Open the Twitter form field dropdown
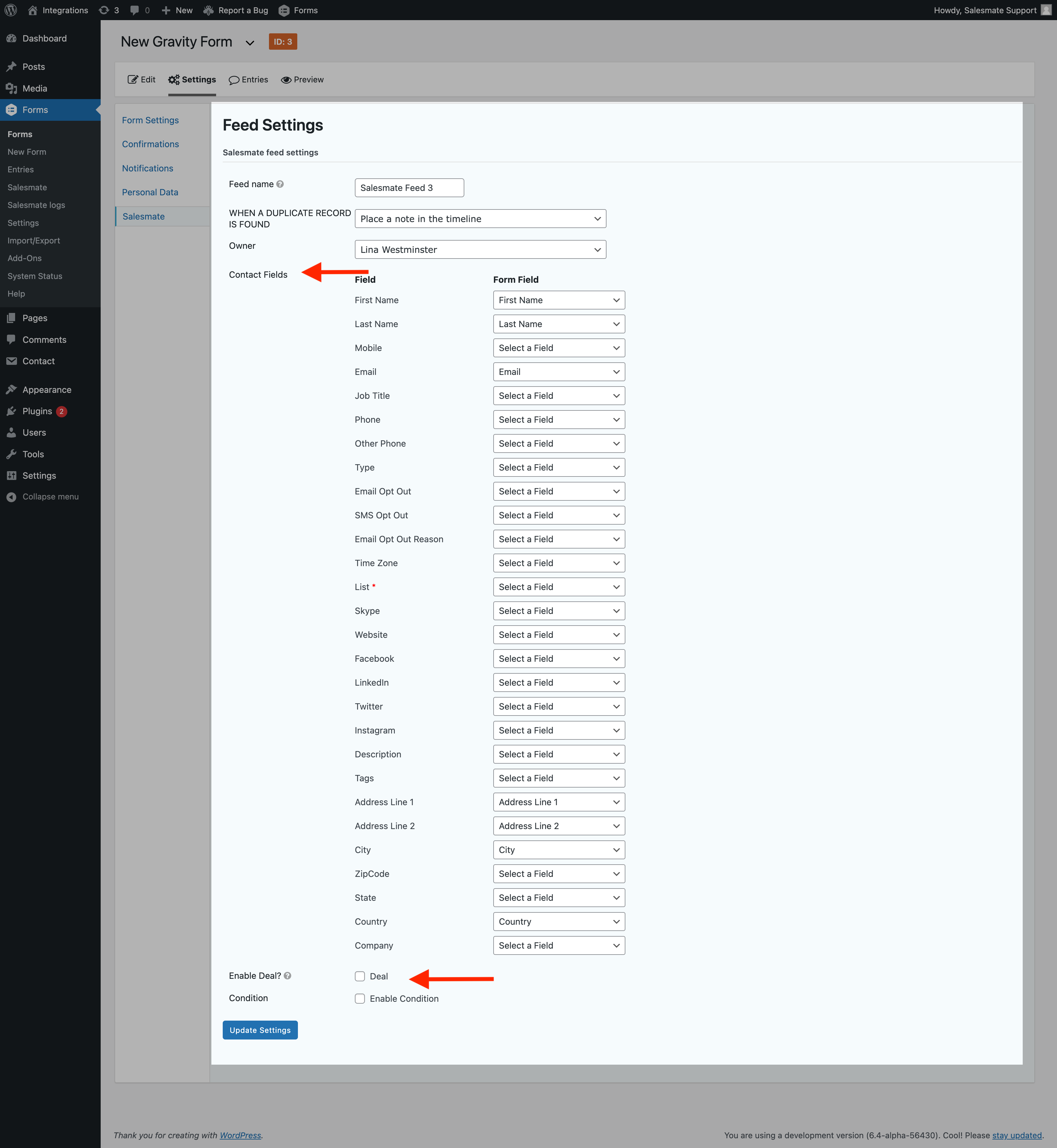Image resolution: width=1057 pixels, height=1148 pixels. (x=559, y=706)
